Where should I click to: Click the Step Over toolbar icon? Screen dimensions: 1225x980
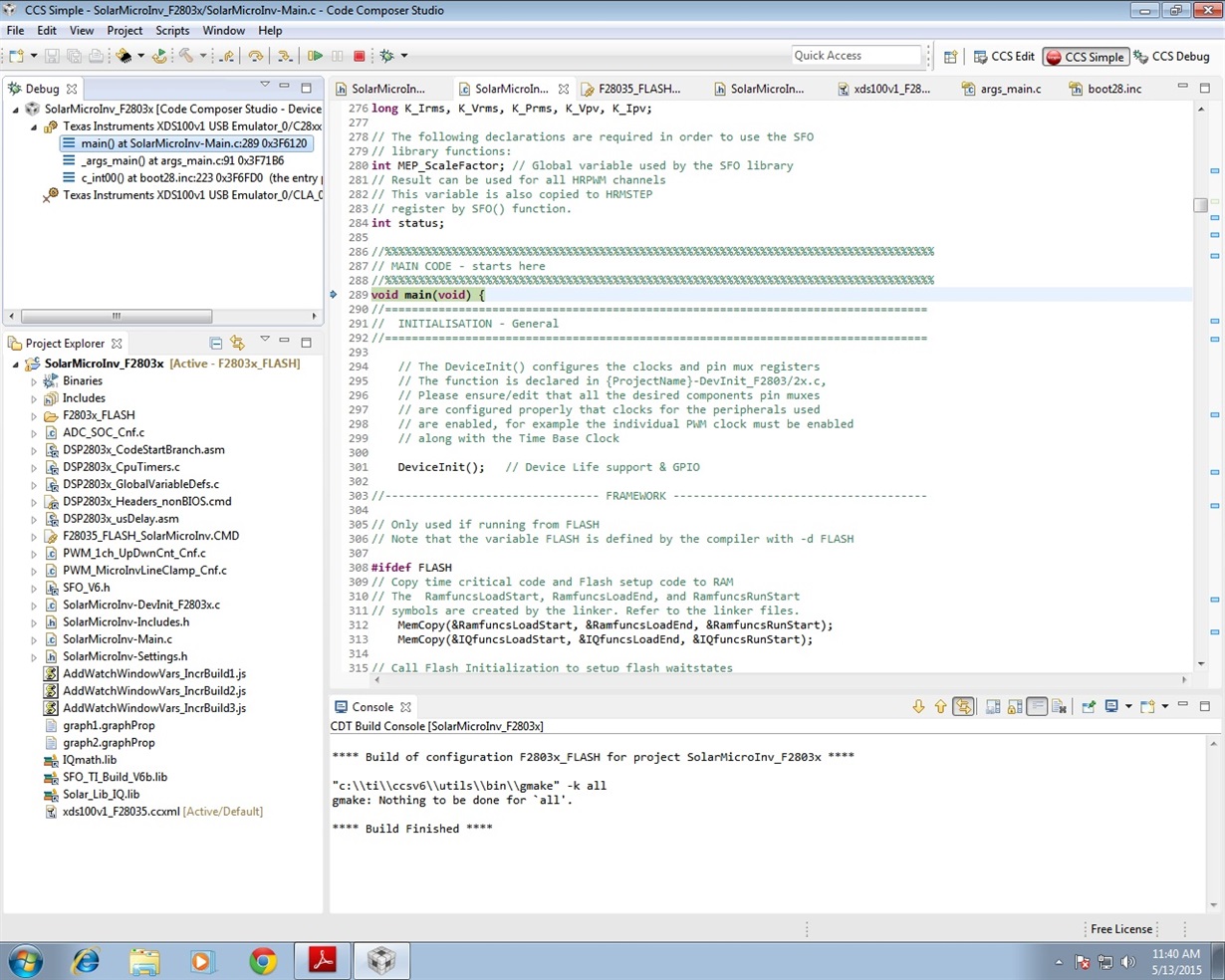256,56
